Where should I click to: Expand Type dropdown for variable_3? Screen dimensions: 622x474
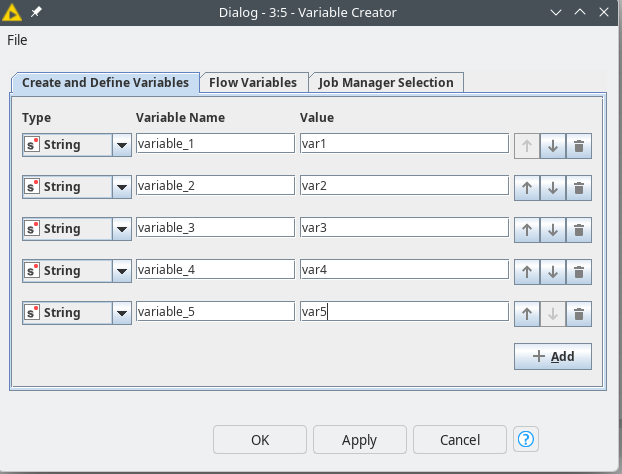coord(121,229)
